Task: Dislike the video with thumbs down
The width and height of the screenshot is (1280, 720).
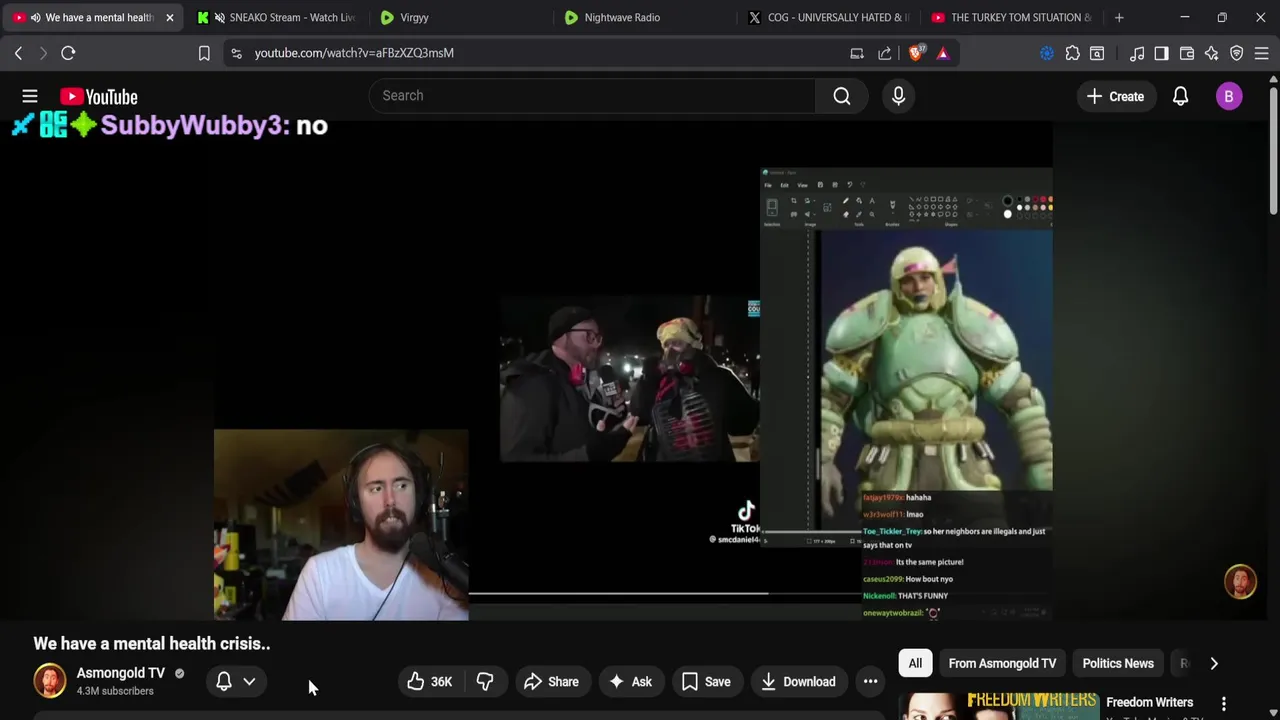Action: pyautogui.click(x=485, y=682)
